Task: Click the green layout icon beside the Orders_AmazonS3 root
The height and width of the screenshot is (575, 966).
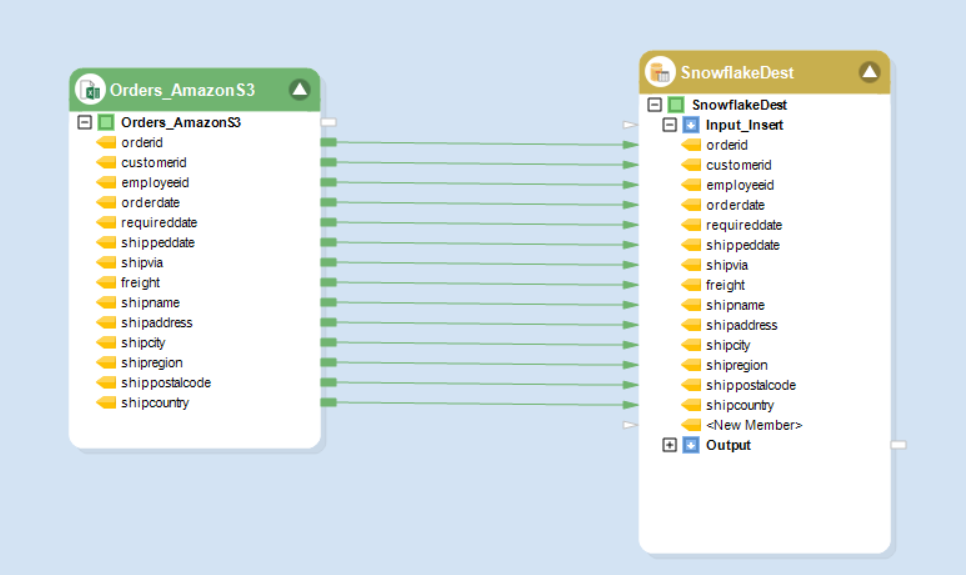Action: 106,123
